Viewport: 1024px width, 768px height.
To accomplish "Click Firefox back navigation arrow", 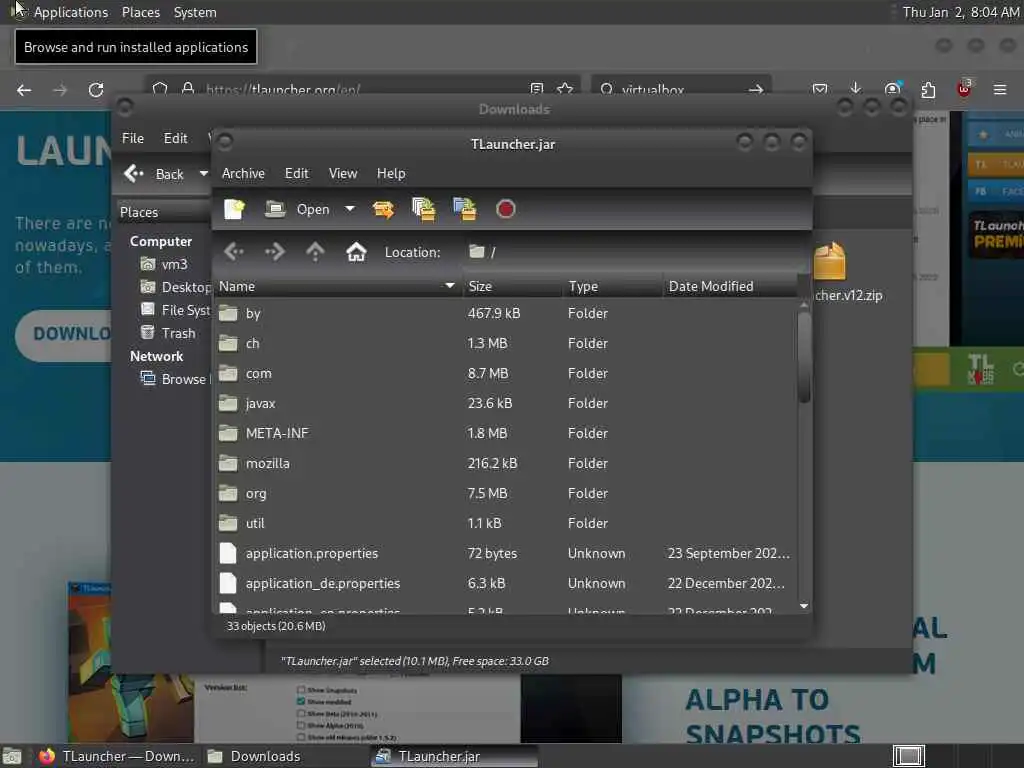I will 24,89.
